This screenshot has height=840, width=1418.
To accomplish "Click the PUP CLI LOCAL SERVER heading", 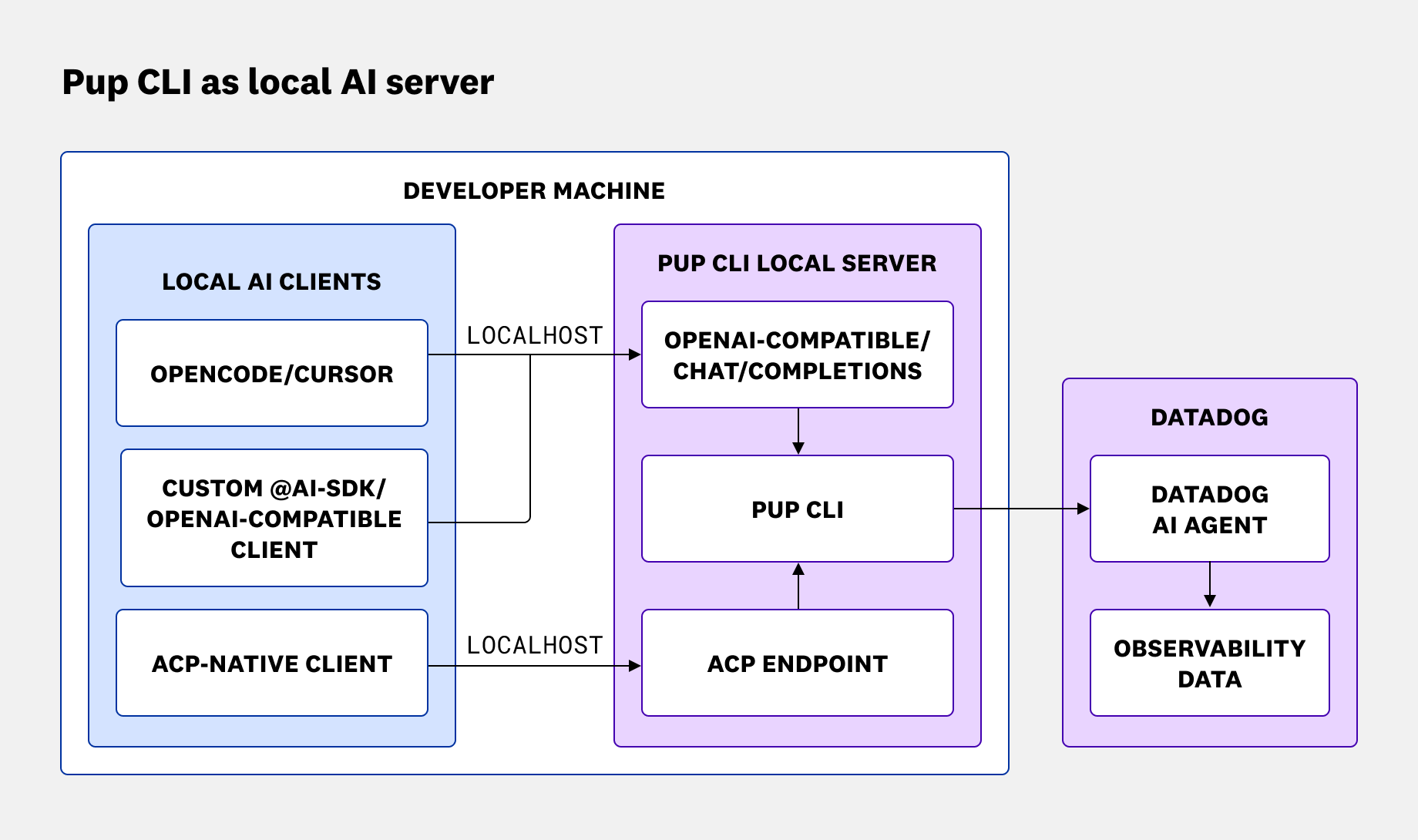I will click(797, 263).
